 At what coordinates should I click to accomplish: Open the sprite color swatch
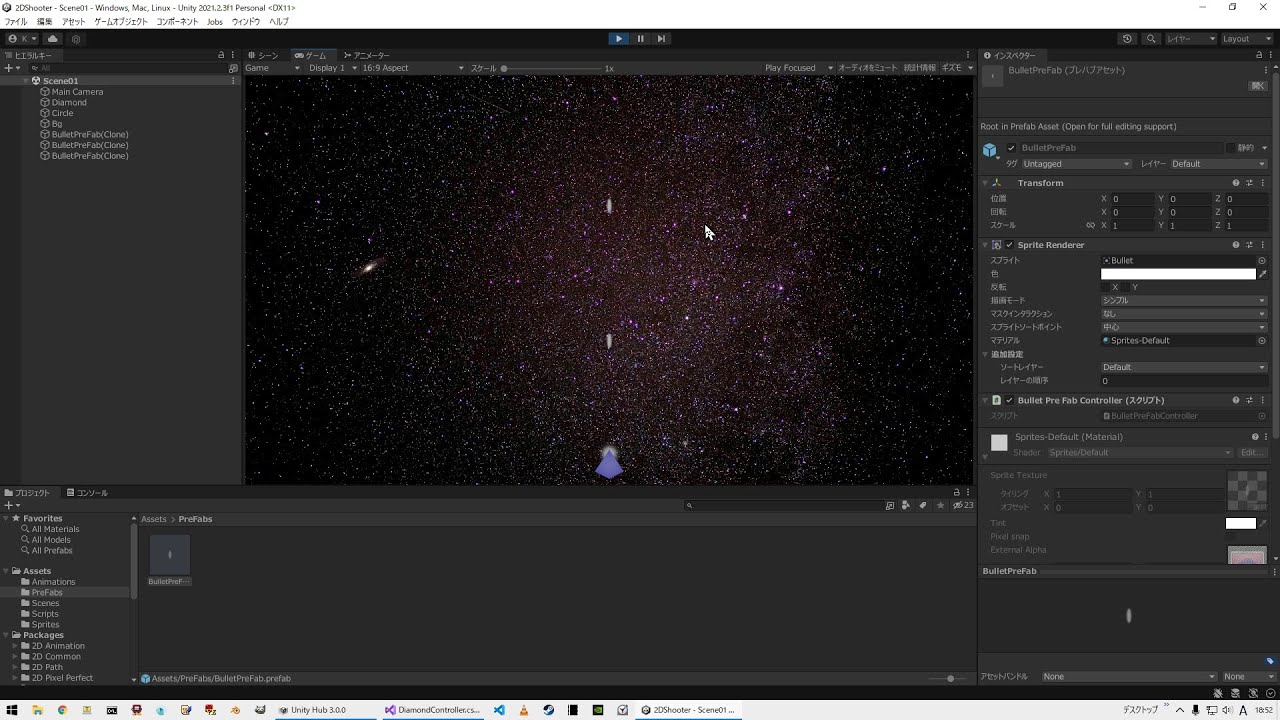pos(1178,274)
